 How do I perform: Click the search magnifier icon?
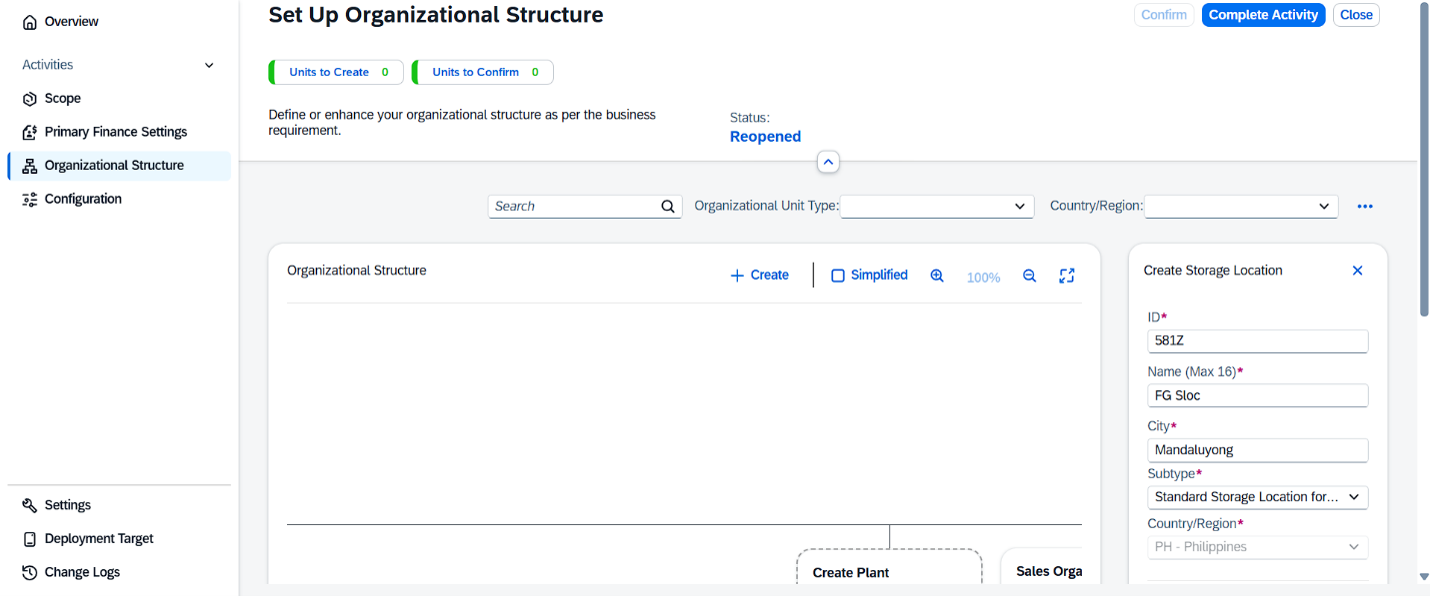coord(668,206)
